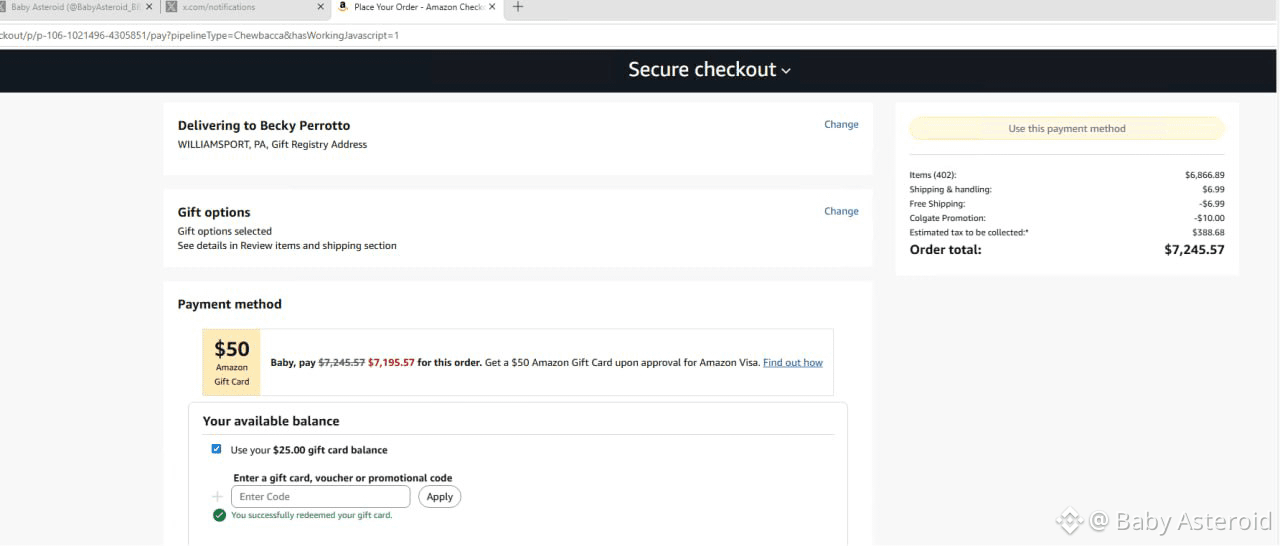This screenshot has width=1280, height=546.
Task: Click the Amazon favicon on the active tab
Action: [x=343, y=7]
